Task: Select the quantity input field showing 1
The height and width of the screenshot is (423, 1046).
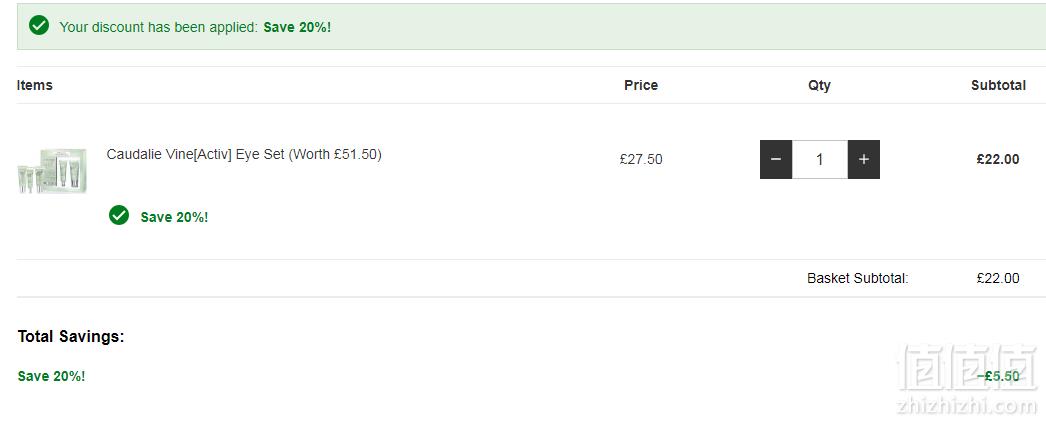Action: [x=820, y=159]
